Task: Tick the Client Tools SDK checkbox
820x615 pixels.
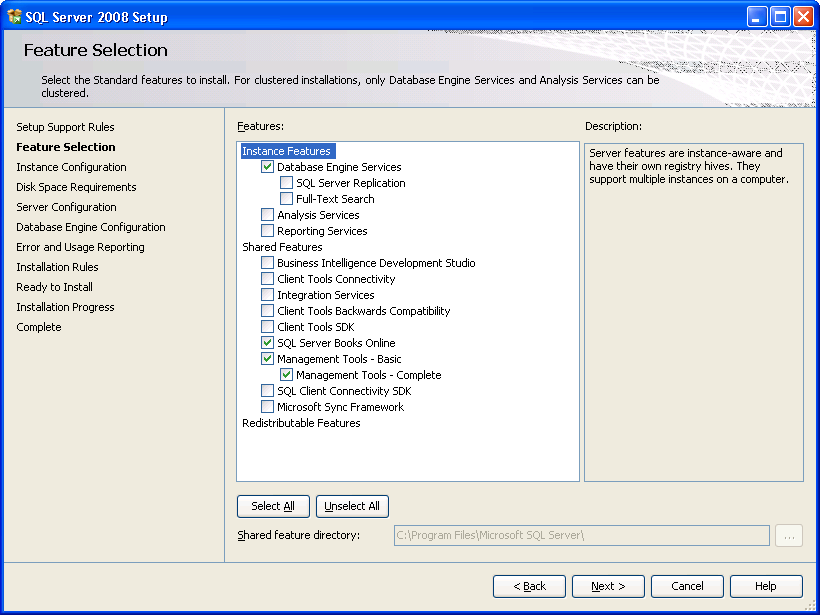Action: pyautogui.click(x=267, y=327)
